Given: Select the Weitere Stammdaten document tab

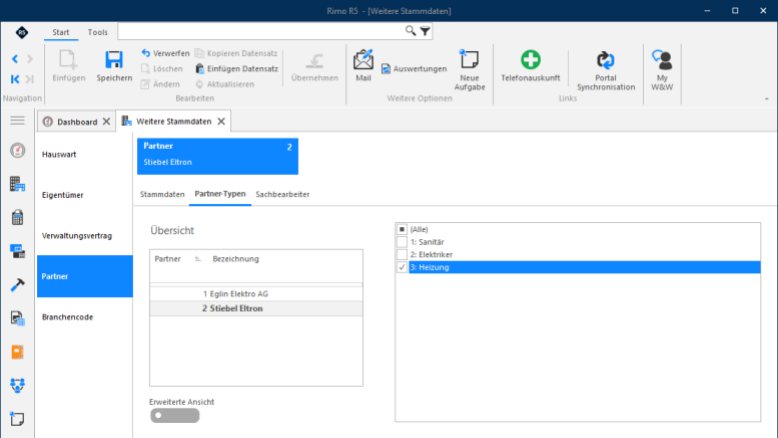Looking at the screenshot, I should coord(174,122).
